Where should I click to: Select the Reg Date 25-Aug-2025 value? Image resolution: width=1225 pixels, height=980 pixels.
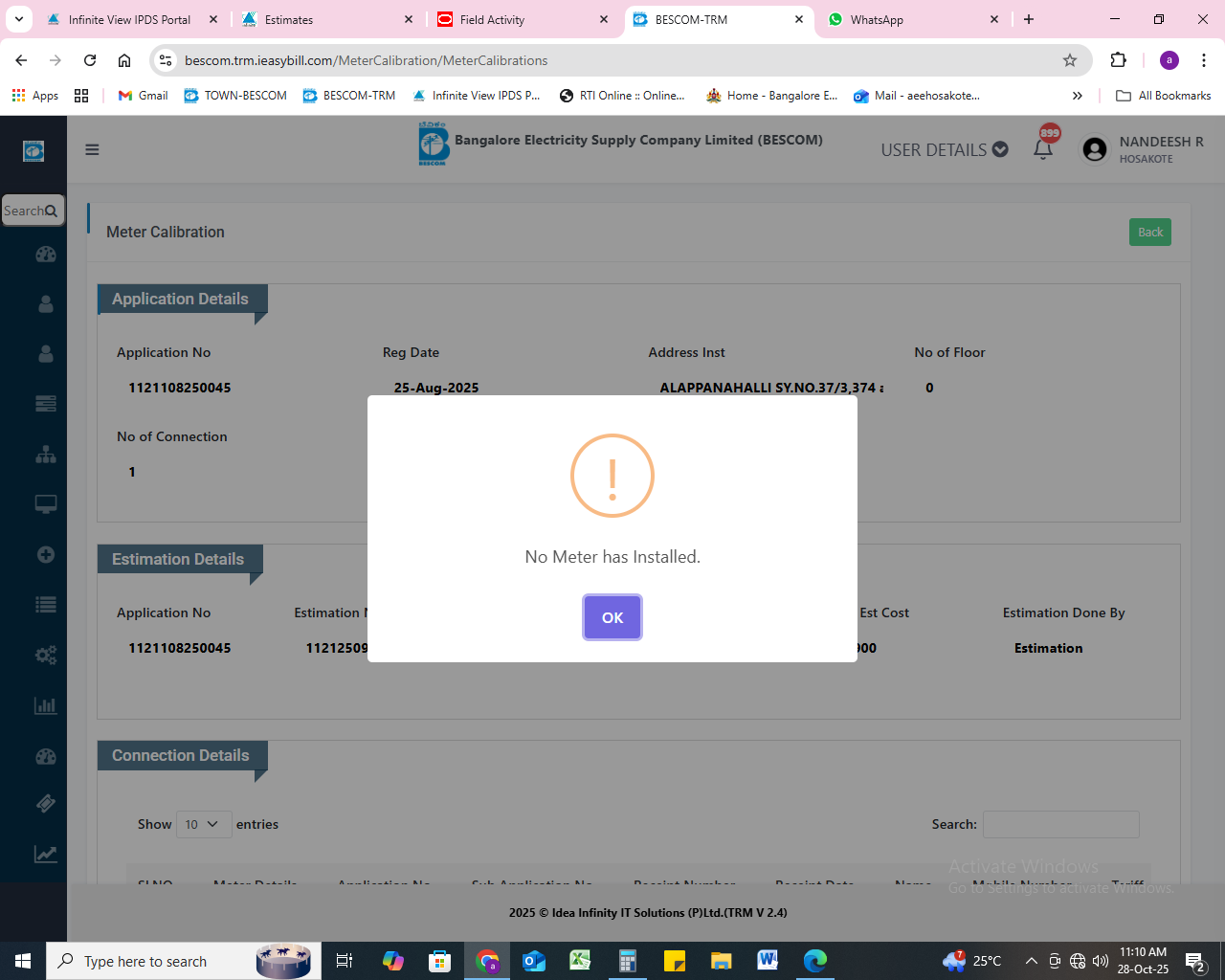pyautogui.click(x=436, y=388)
